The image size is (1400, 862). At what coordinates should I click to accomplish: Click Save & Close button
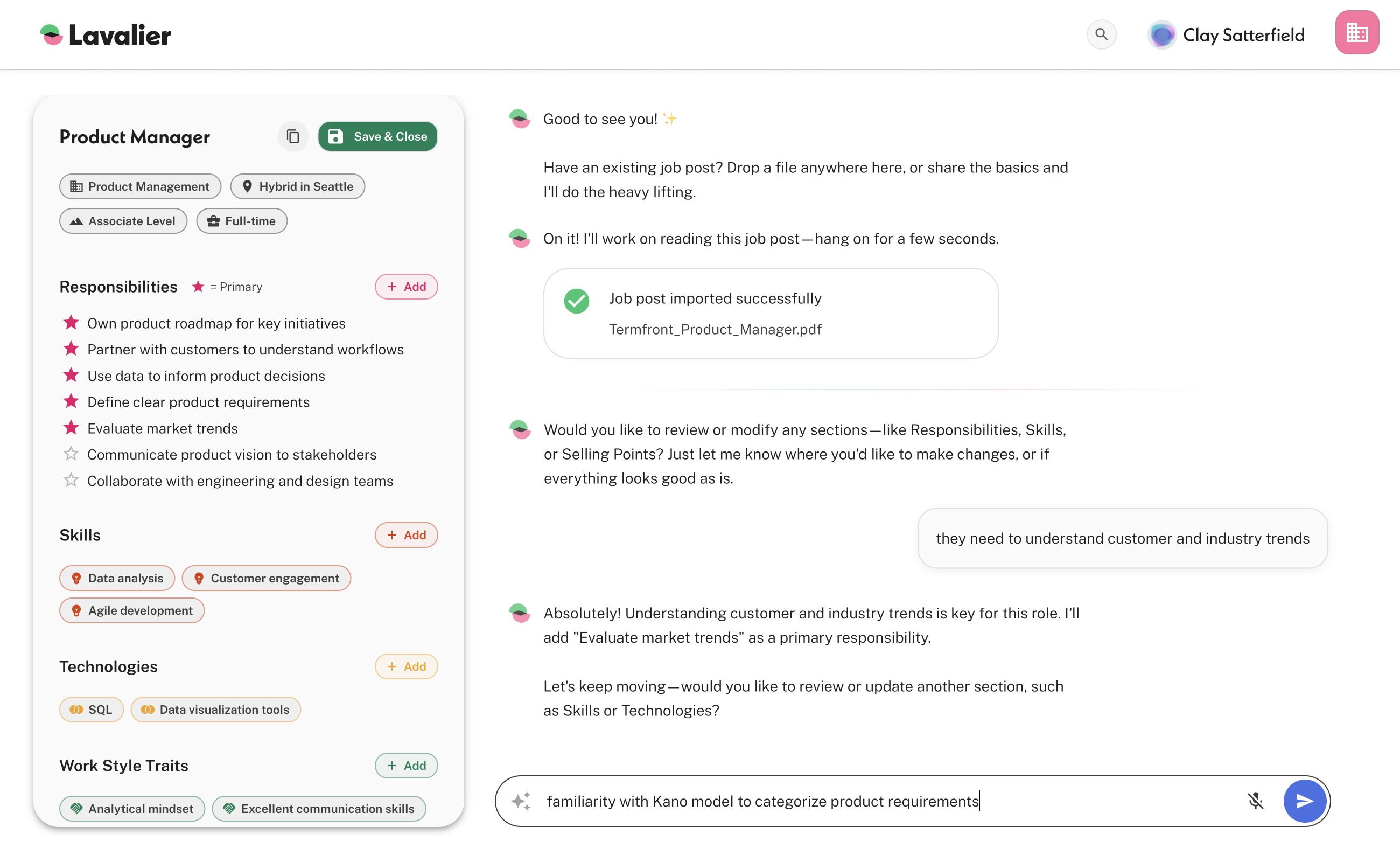[x=377, y=137]
